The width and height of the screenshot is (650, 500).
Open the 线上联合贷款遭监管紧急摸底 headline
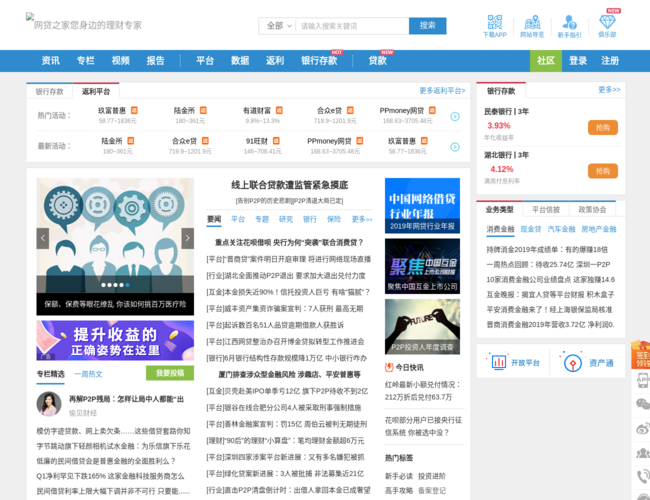(289, 185)
